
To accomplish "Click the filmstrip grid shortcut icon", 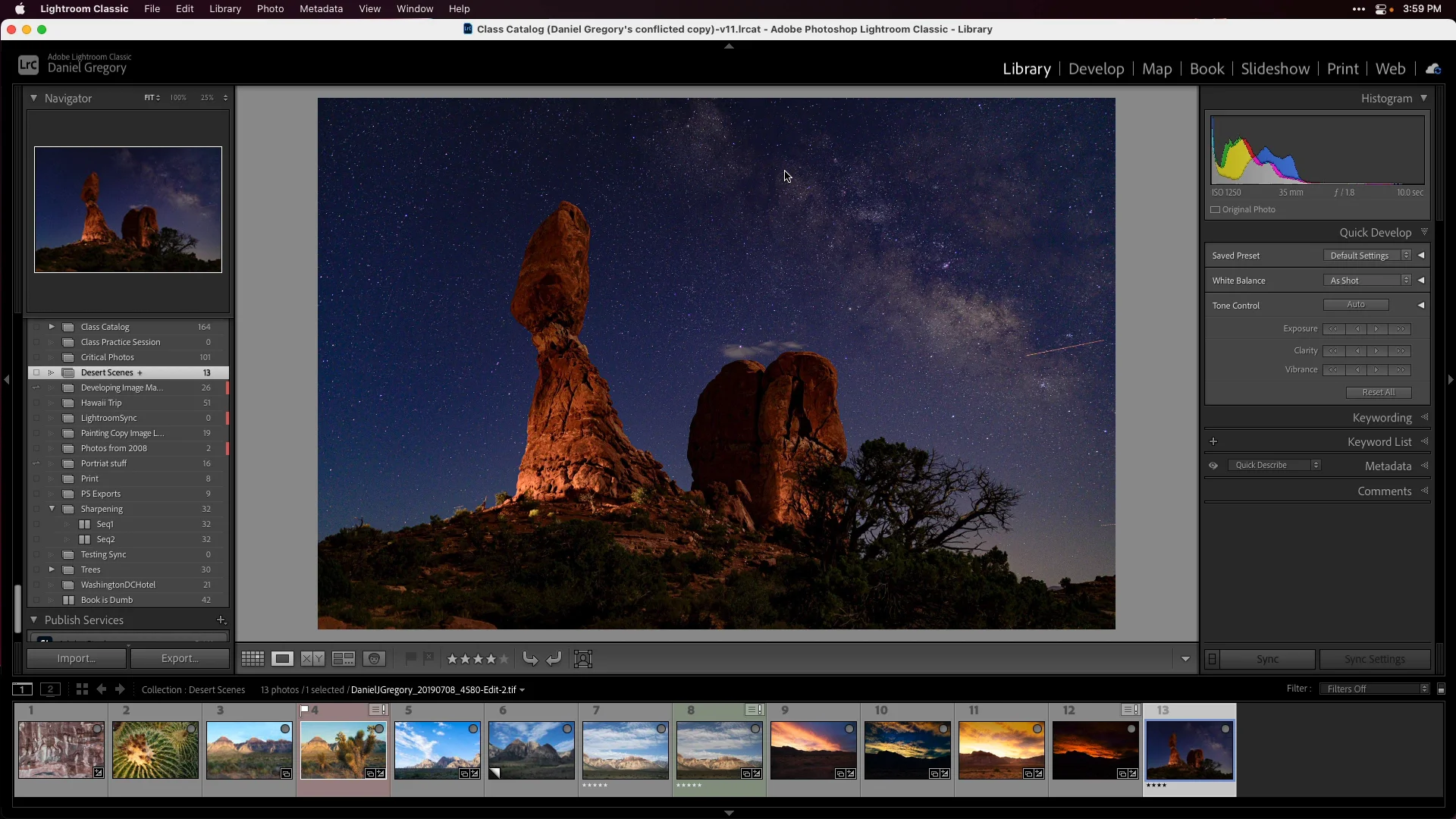I will click(x=82, y=689).
